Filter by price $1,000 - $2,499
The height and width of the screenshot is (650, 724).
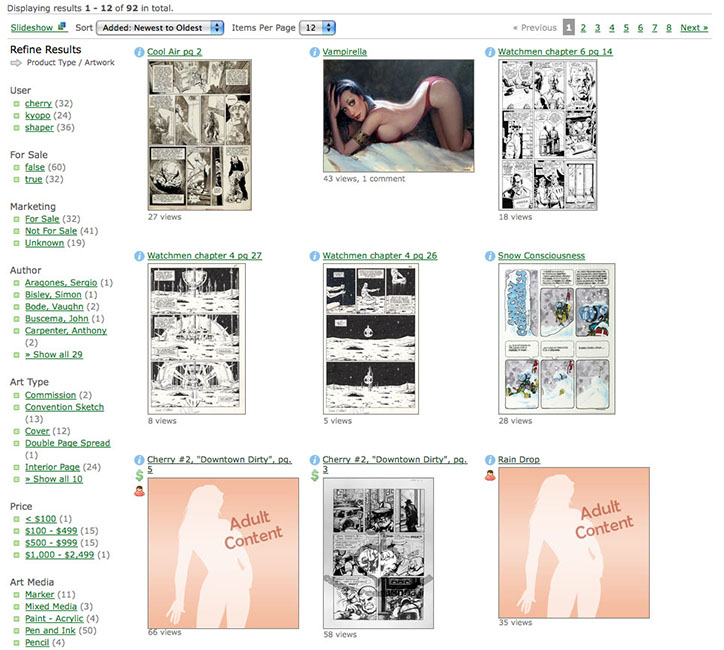click(60, 555)
